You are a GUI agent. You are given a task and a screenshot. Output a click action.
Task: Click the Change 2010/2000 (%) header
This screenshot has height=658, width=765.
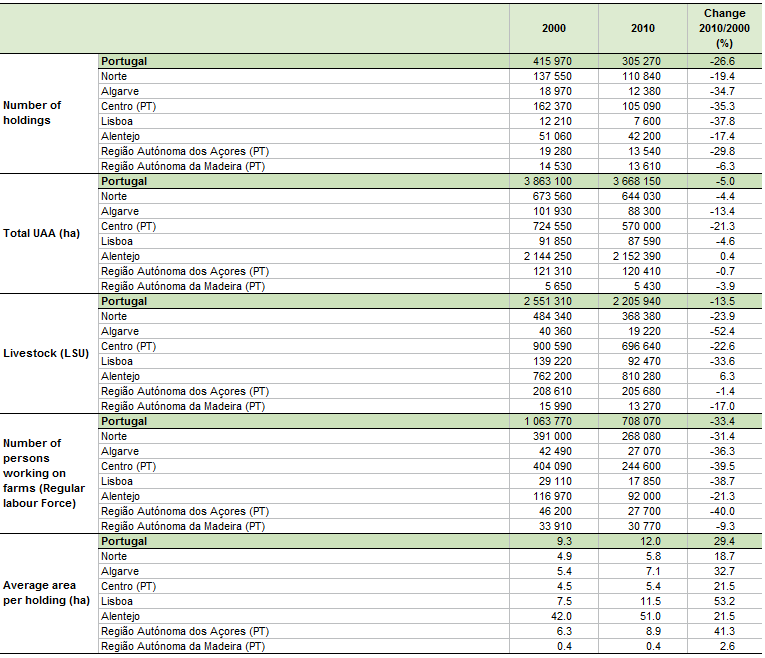[725, 28]
